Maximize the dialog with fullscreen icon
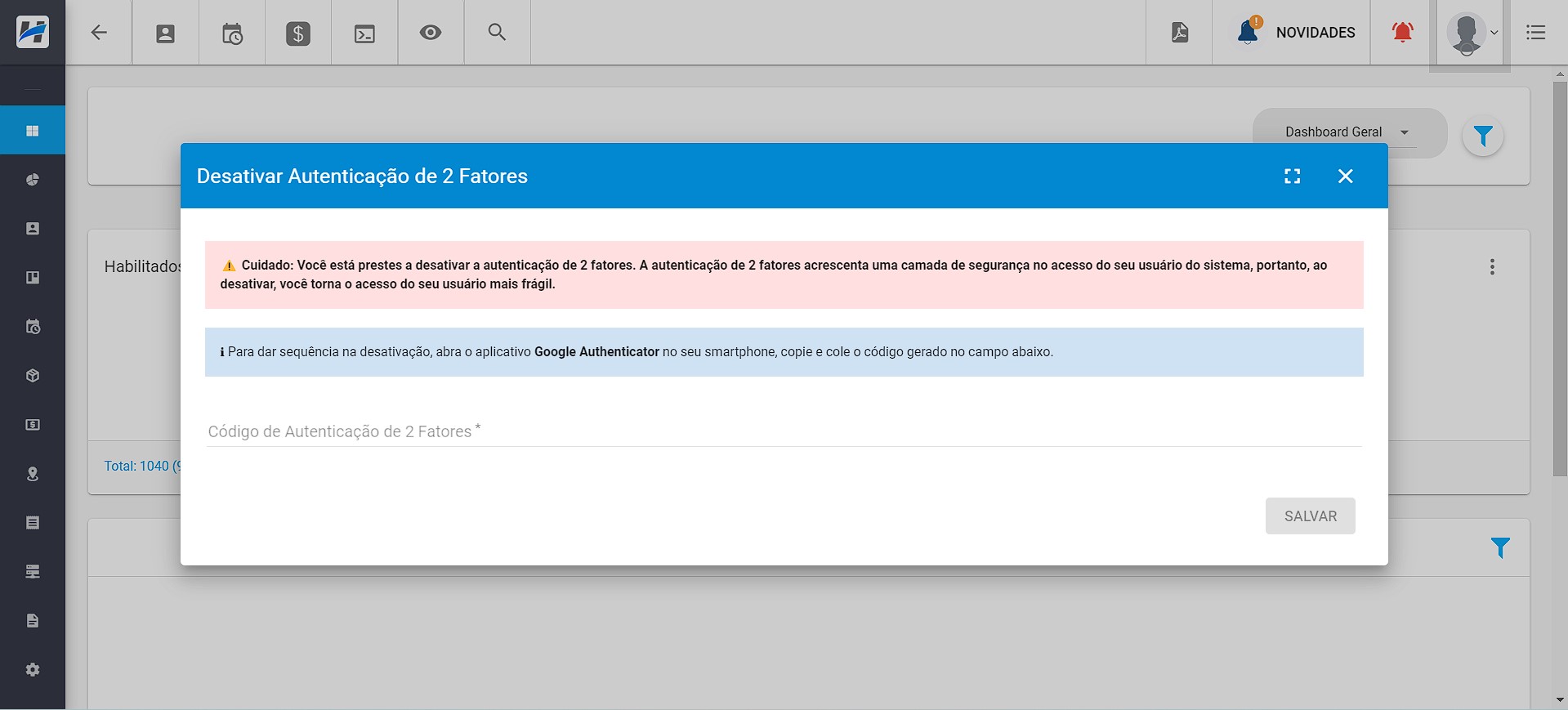This screenshot has width=1568, height=710. 1292,176
